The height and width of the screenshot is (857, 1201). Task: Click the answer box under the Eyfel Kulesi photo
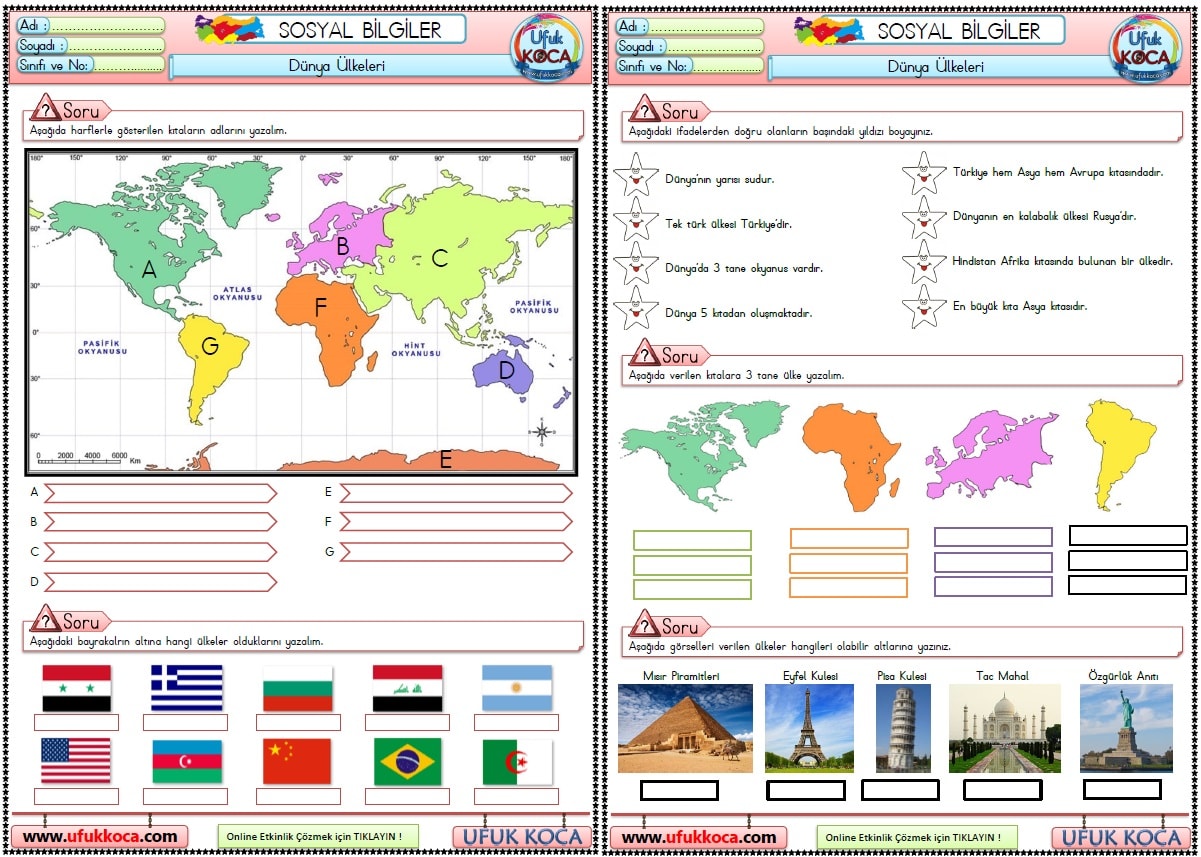[x=805, y=790]
